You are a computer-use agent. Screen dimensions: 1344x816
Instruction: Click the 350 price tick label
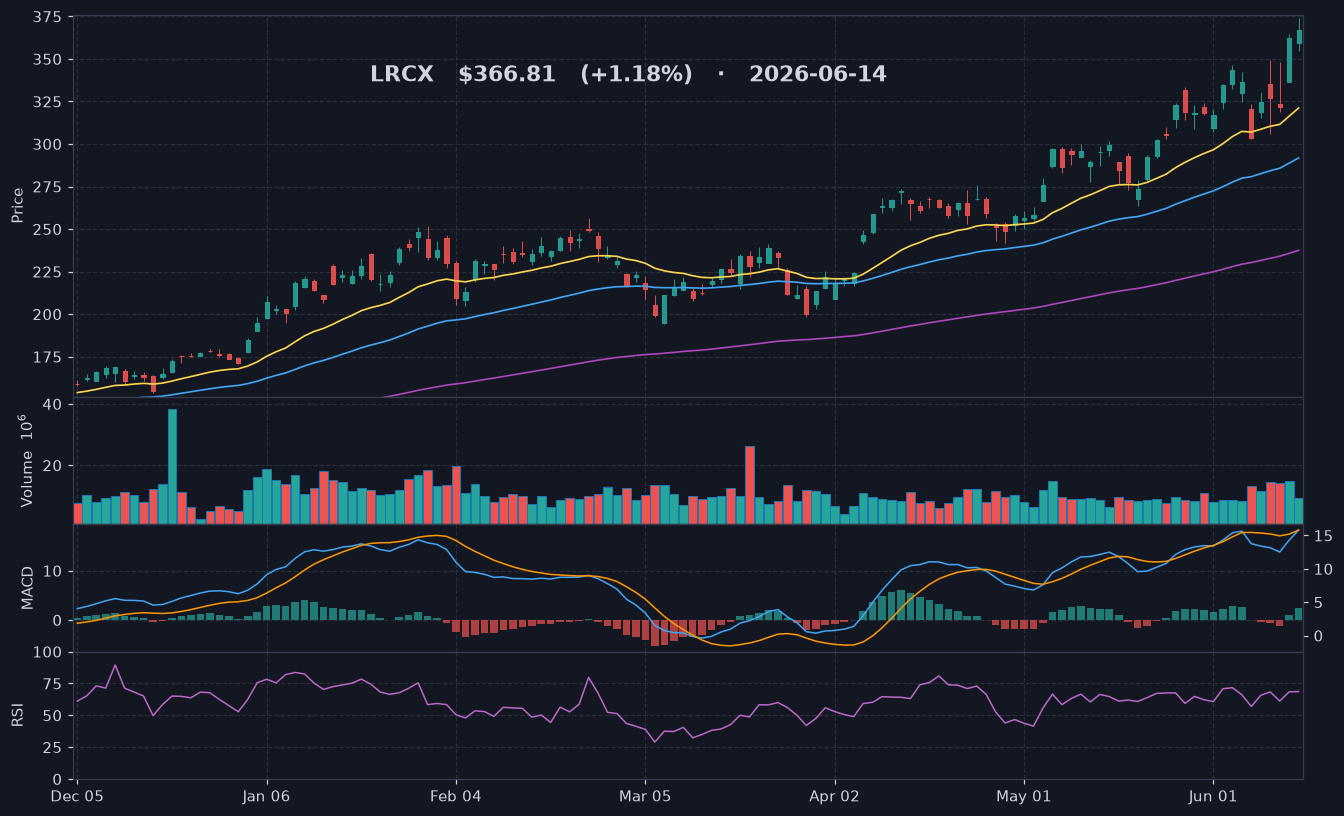pyautogui.click(x=48, y=60)
